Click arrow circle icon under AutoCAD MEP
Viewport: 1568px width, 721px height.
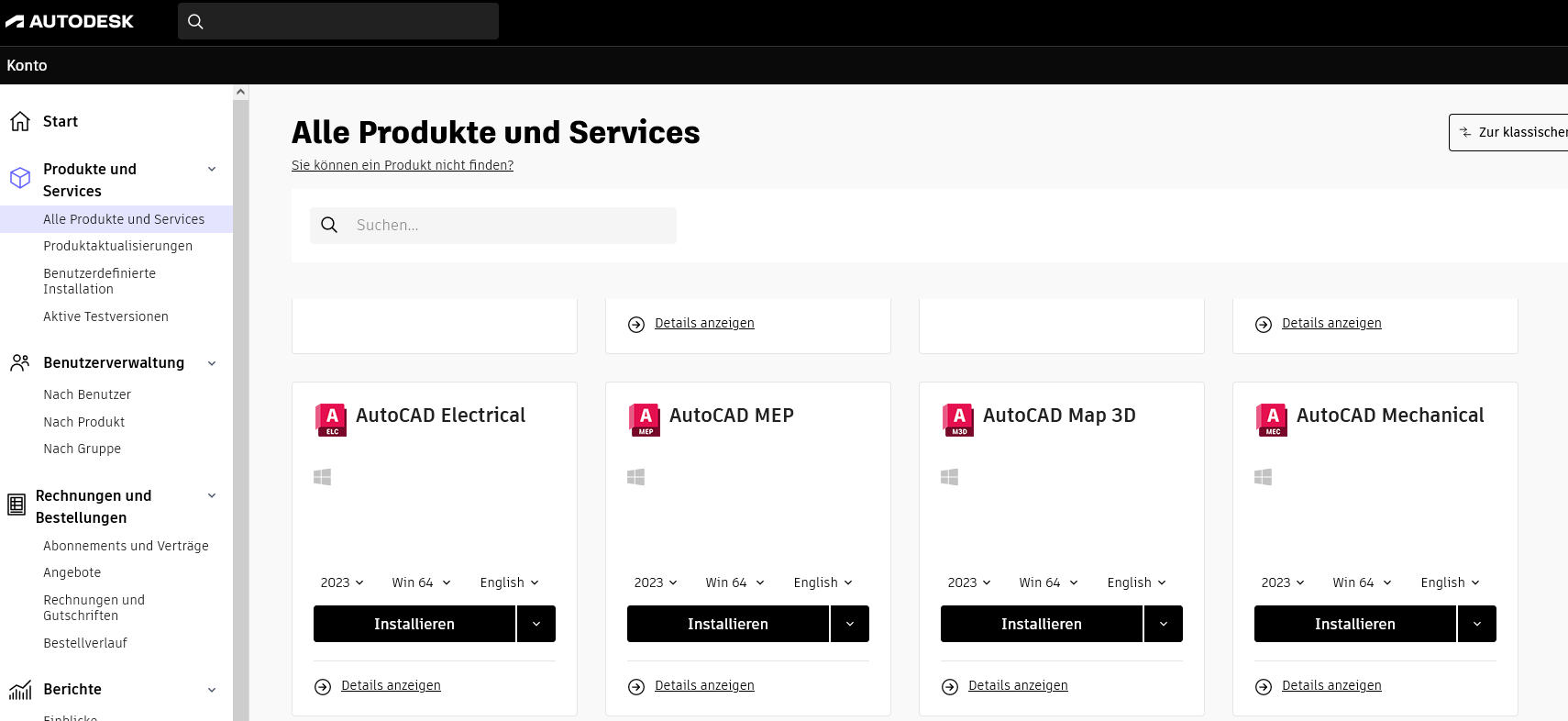tap(636, 686)
